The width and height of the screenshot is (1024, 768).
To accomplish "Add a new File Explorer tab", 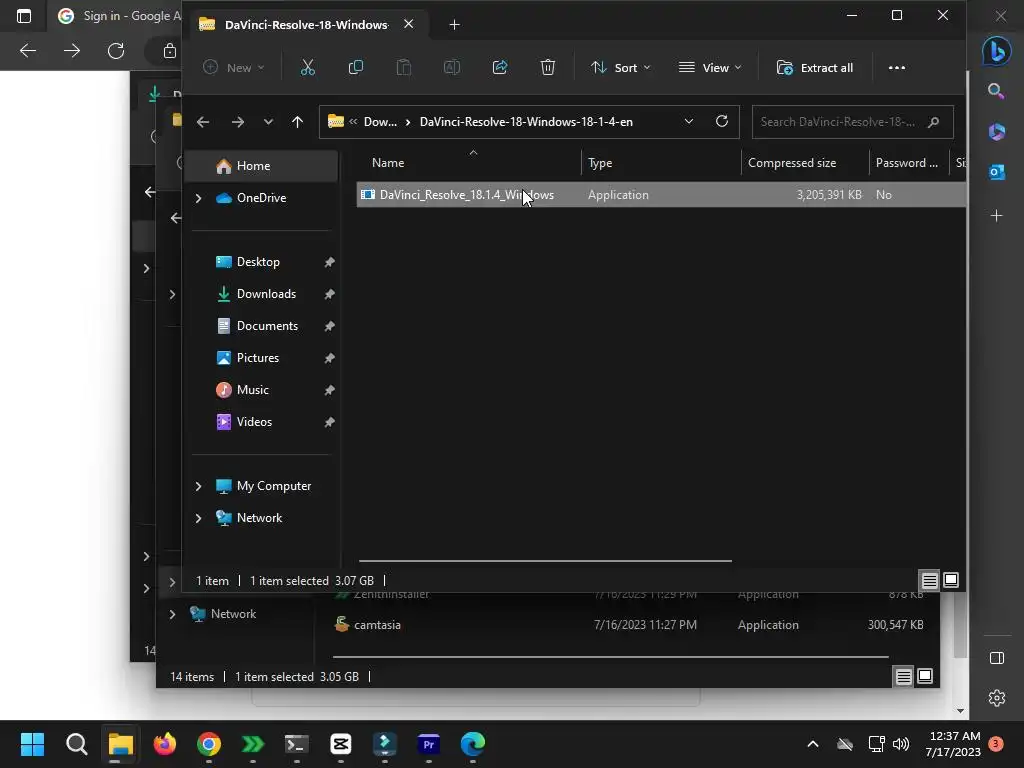I will (x=455, y=25).
